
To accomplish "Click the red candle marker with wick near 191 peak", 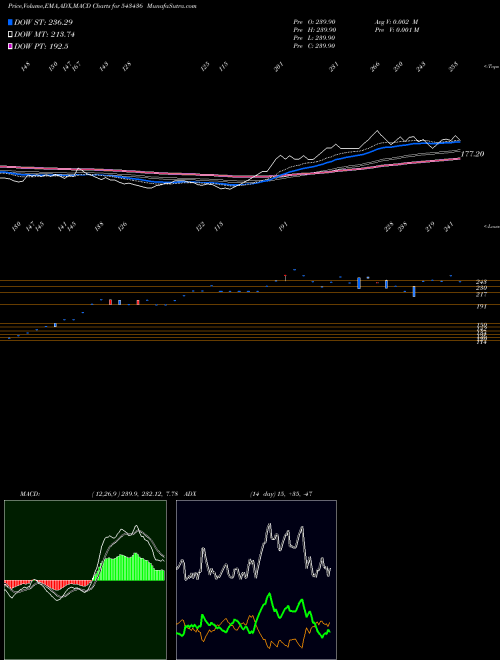I will tap(285, 278).
